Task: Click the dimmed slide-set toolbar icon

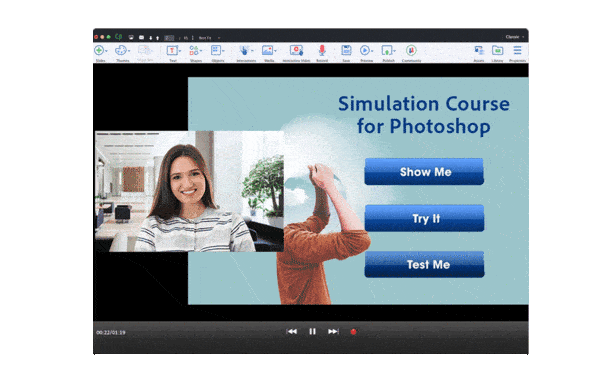Action: (x=145, y=50)
